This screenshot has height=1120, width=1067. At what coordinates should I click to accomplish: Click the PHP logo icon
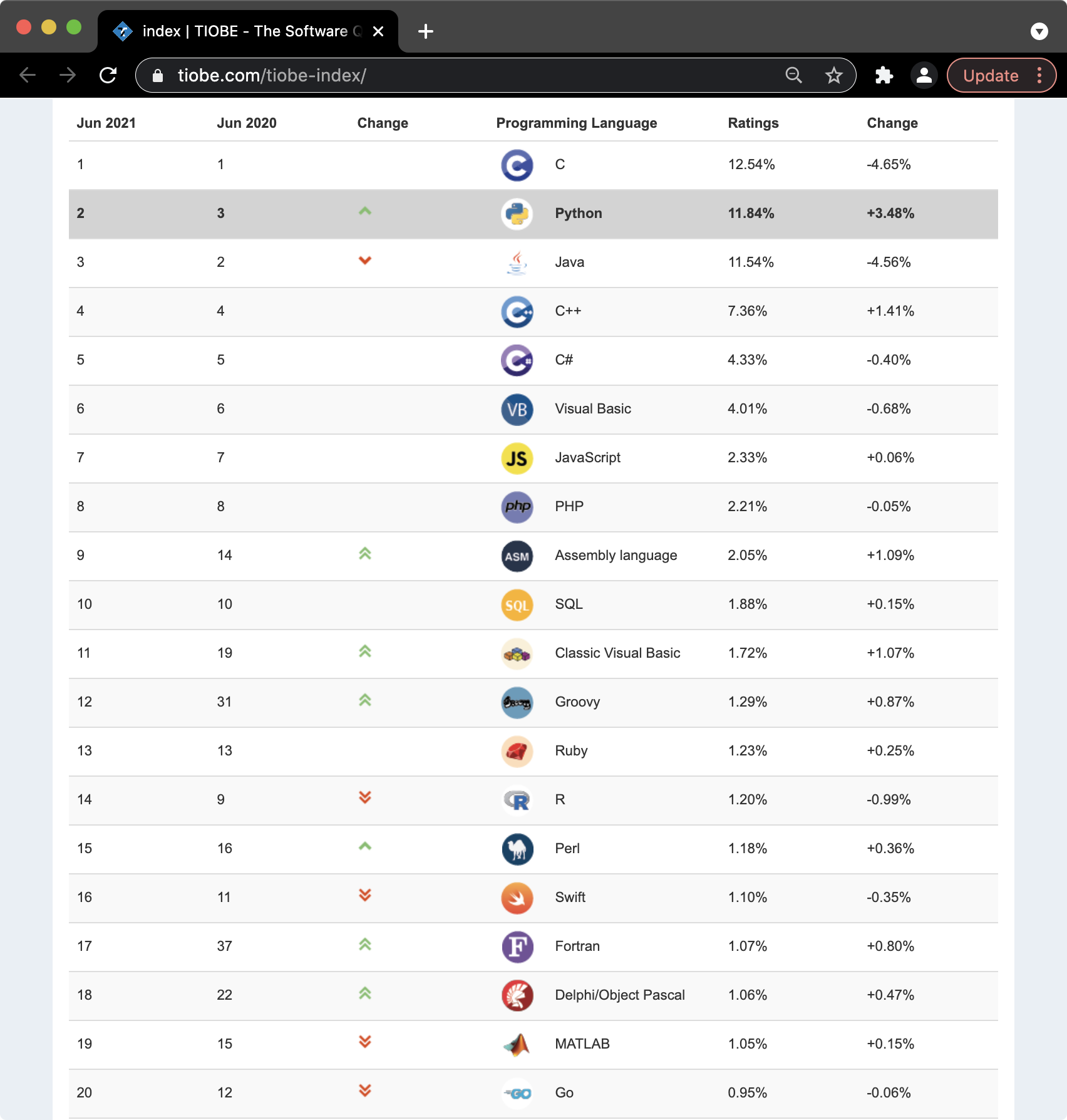tap(517, 507)
